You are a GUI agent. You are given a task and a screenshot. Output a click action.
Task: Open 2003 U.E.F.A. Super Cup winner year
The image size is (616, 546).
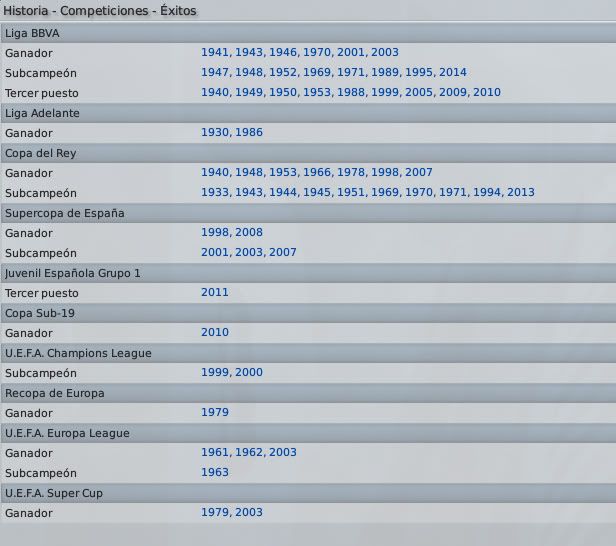point(249,513)
